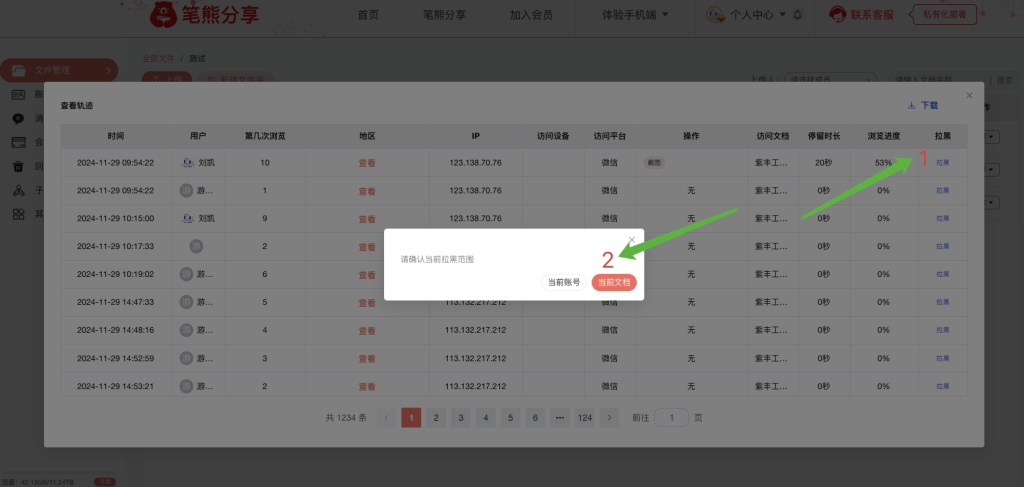View region 查看 for 刘凯's 10th-view row
This screenshot has width=1024, height=487.
coord(367,163)
